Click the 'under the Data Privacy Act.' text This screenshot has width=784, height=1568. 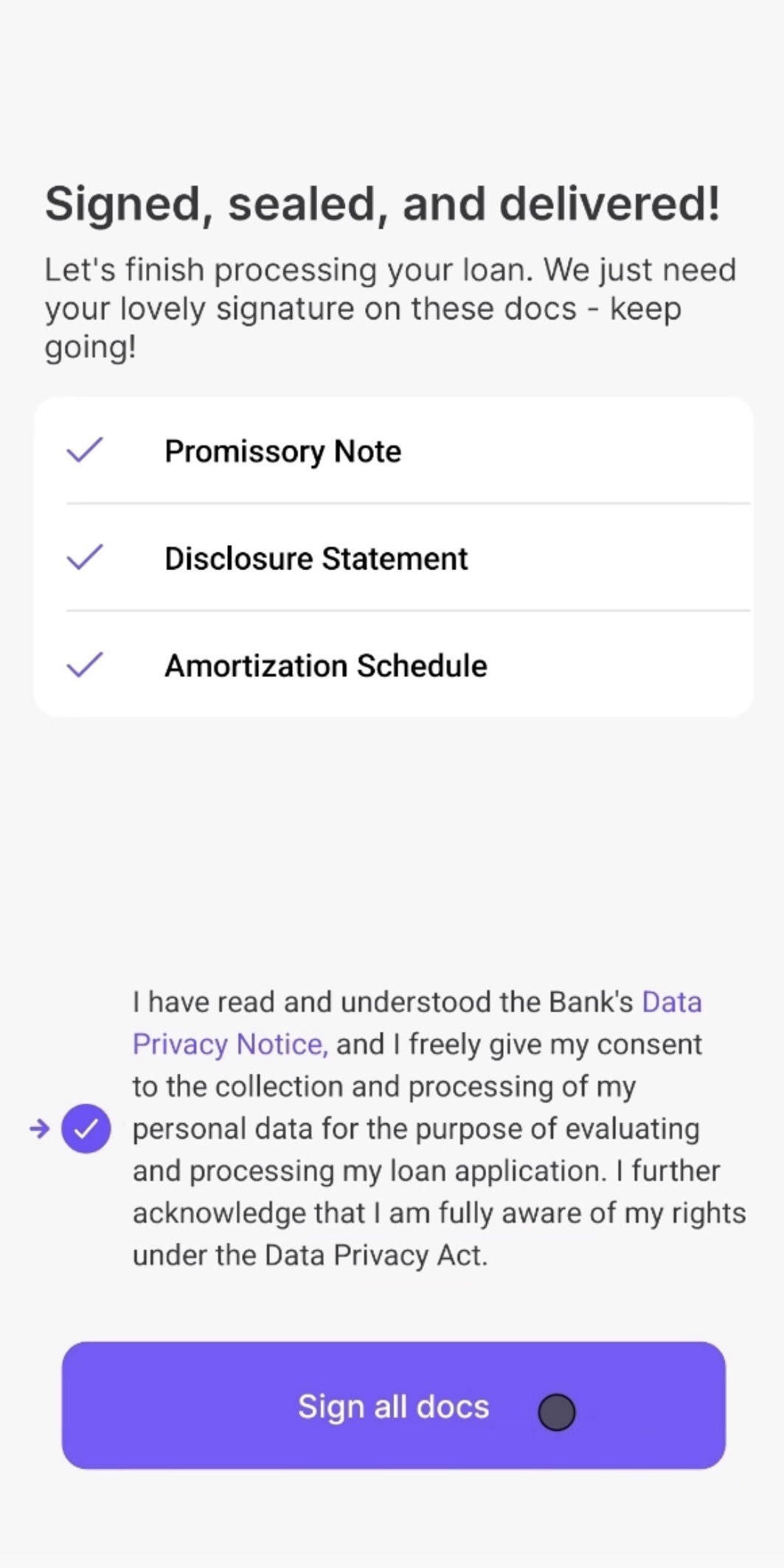tap(310, 1255)
